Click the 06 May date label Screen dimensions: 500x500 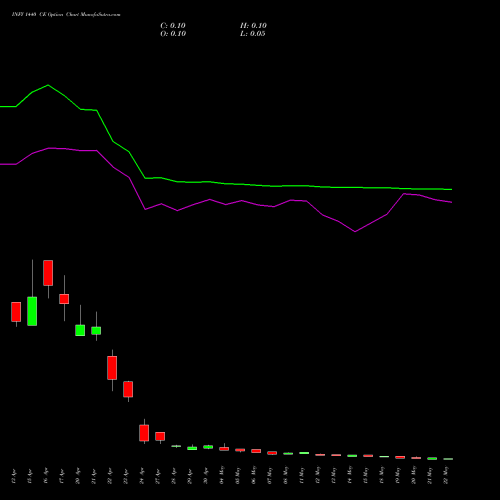pyautogui.click(x=254, y=475)
